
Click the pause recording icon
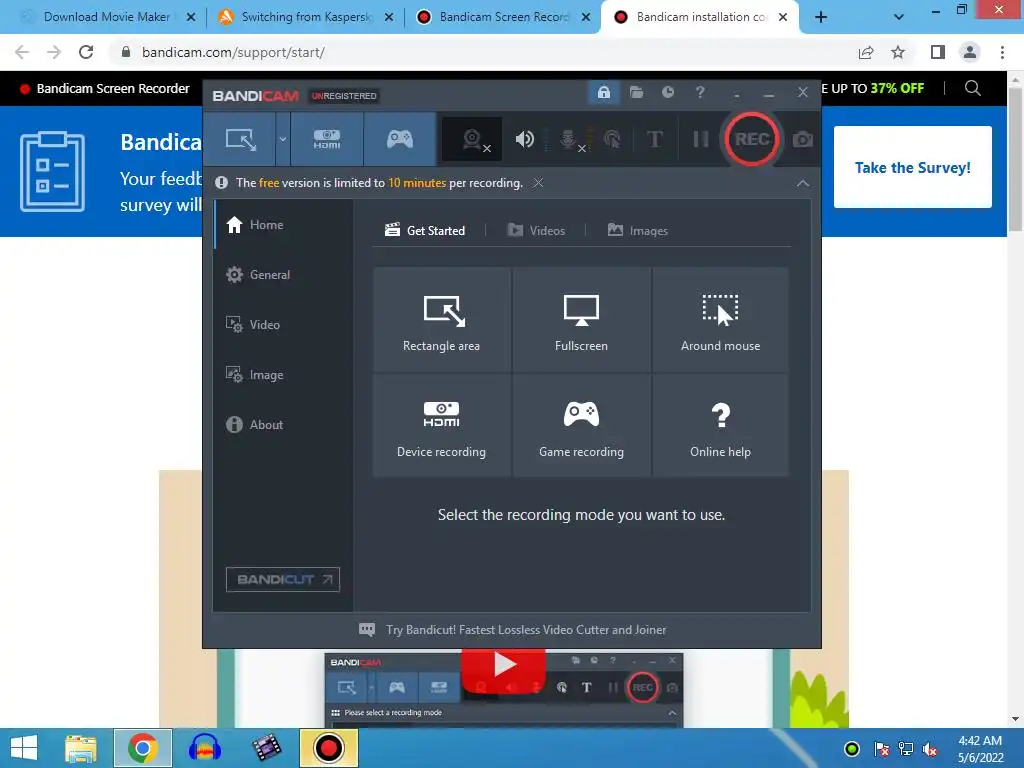point(701,139)
